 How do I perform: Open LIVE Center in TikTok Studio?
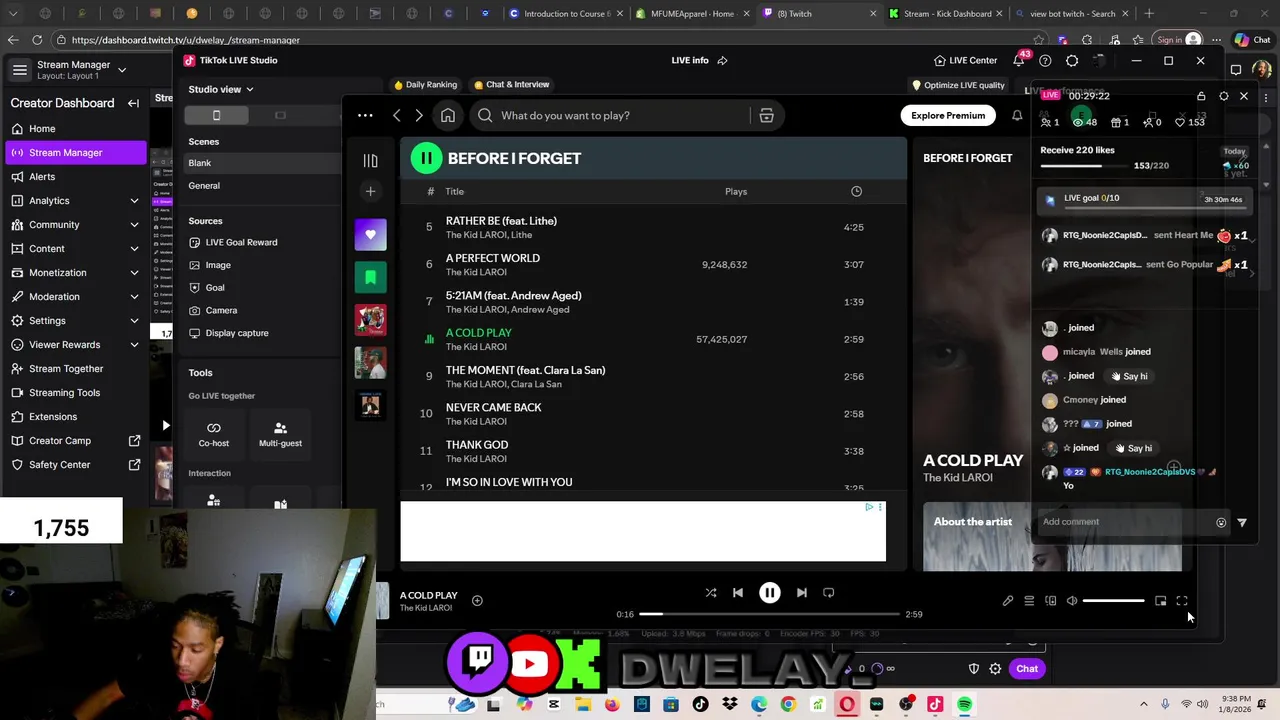(965, 61)
